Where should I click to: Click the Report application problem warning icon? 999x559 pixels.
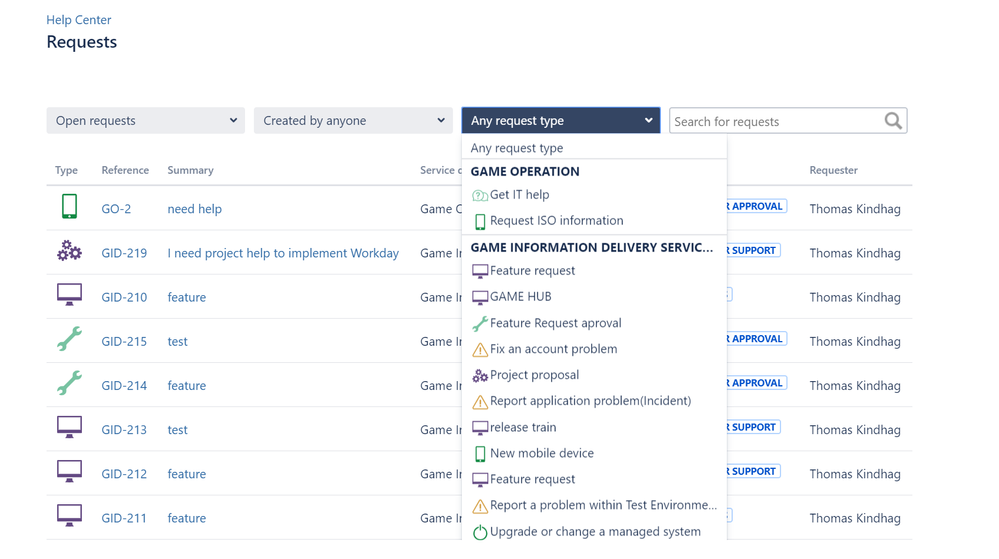[x=480, y=402]
